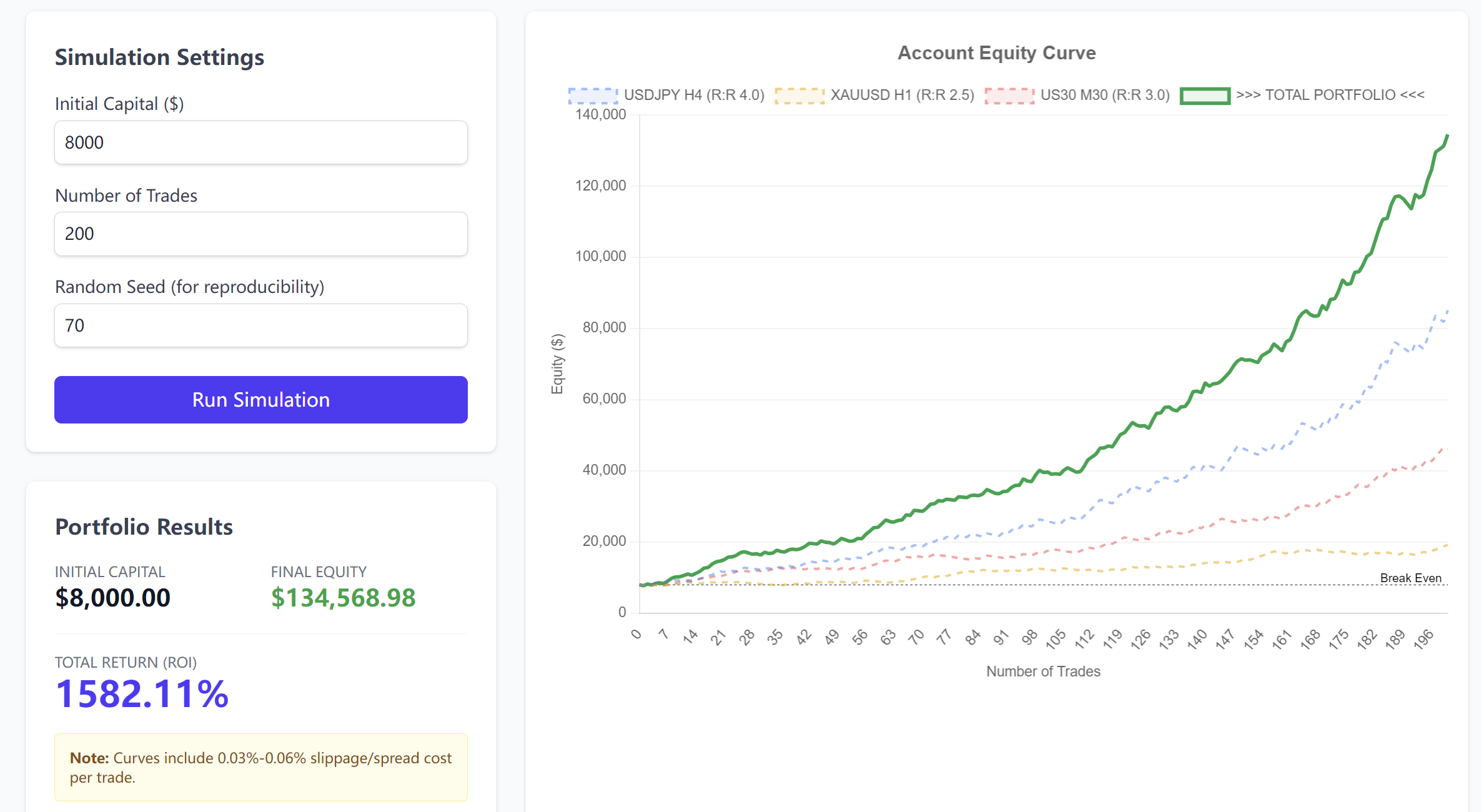Screen dimensions: 1481x812
Task: Click the green portfolio curve end peak
Action: [1447, 136]
